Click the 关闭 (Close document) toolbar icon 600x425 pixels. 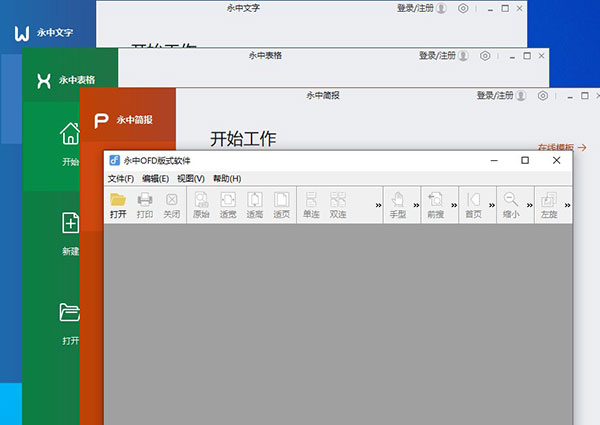click(x=171, y=204)
